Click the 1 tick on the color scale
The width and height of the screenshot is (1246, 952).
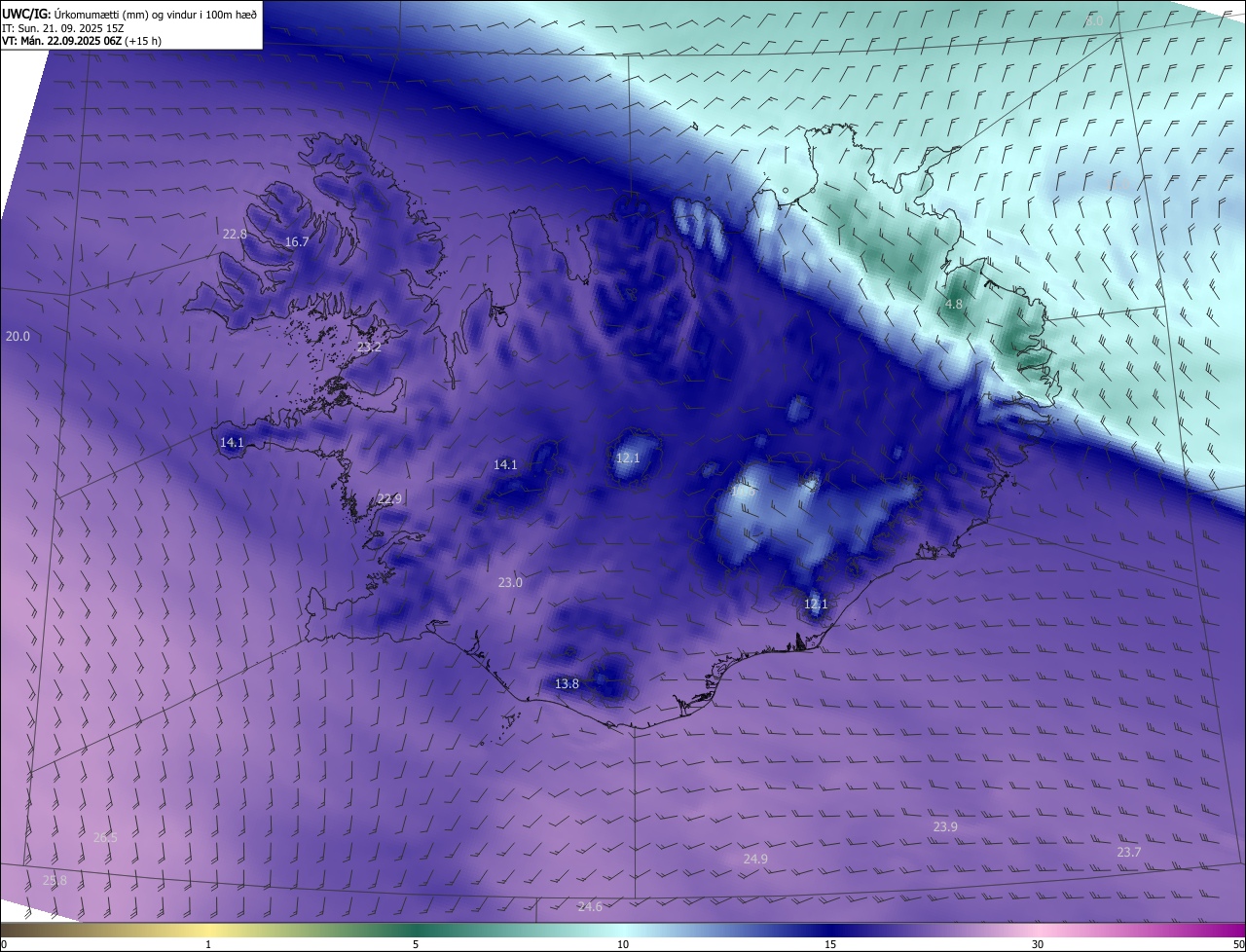point(208,944)
